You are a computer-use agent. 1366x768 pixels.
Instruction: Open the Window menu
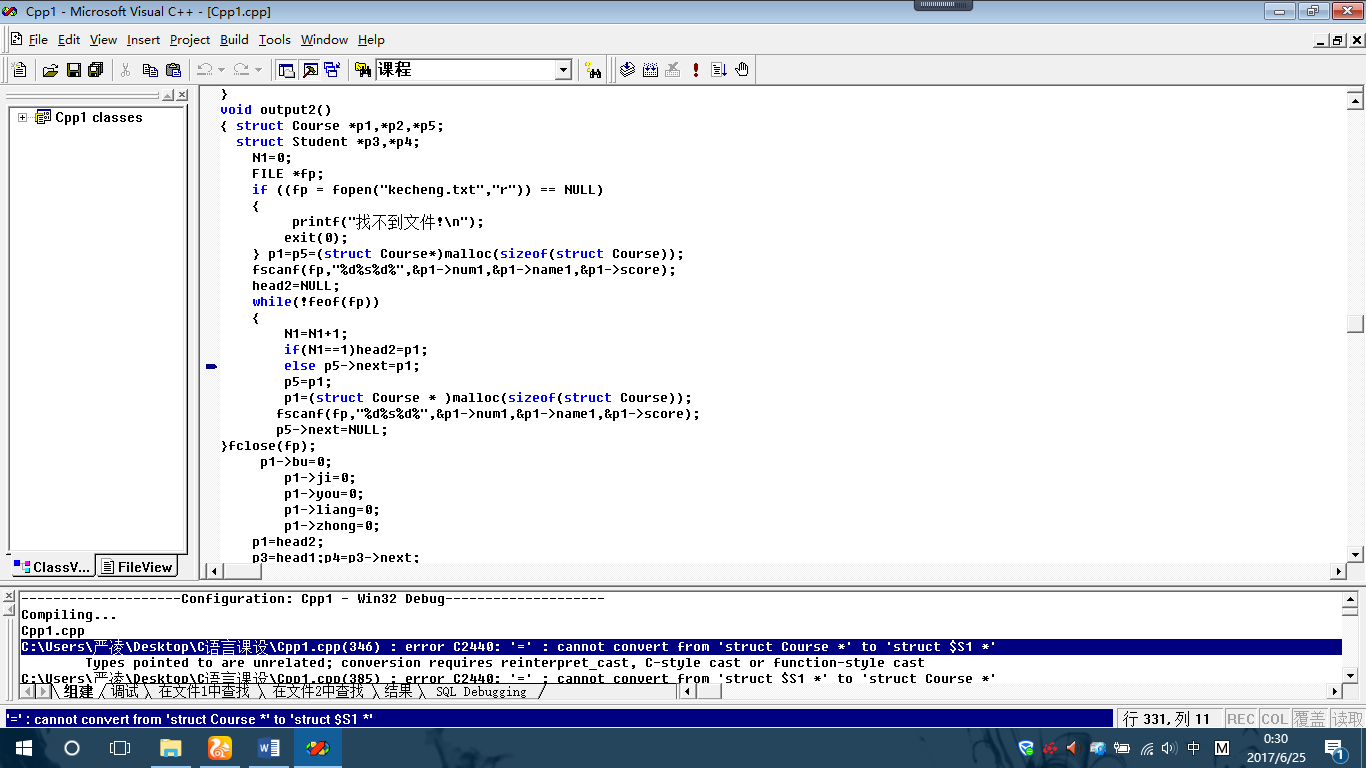click(x=324, y=40)
